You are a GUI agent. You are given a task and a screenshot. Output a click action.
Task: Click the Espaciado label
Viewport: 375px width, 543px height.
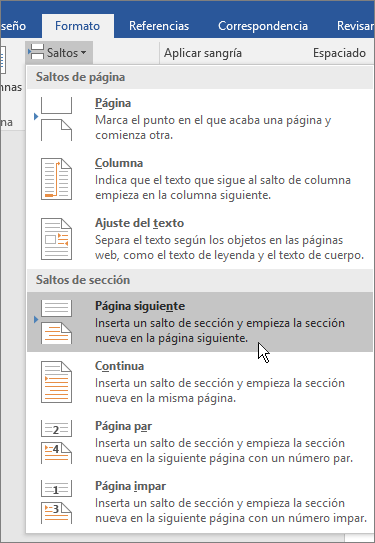click(339, 53)
